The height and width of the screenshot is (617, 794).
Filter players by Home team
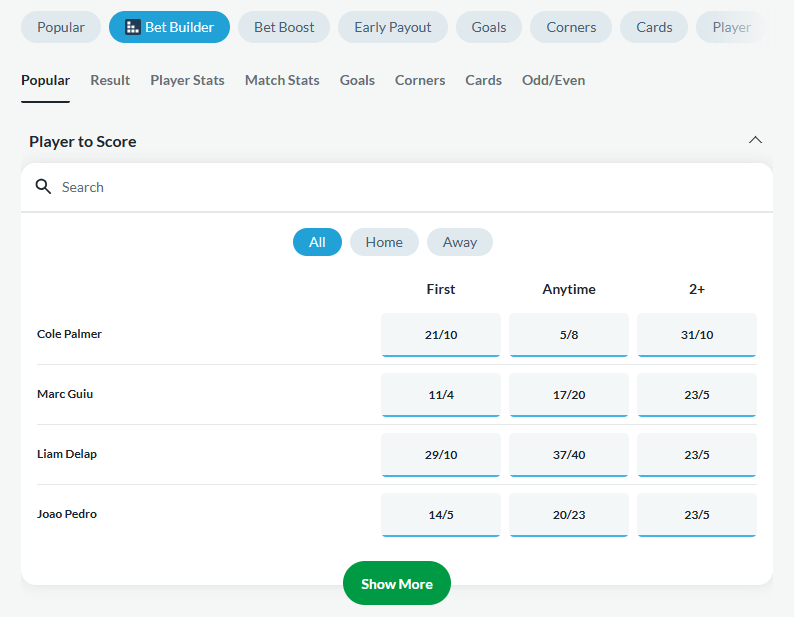pyautogui.click(x=384, y=242)
